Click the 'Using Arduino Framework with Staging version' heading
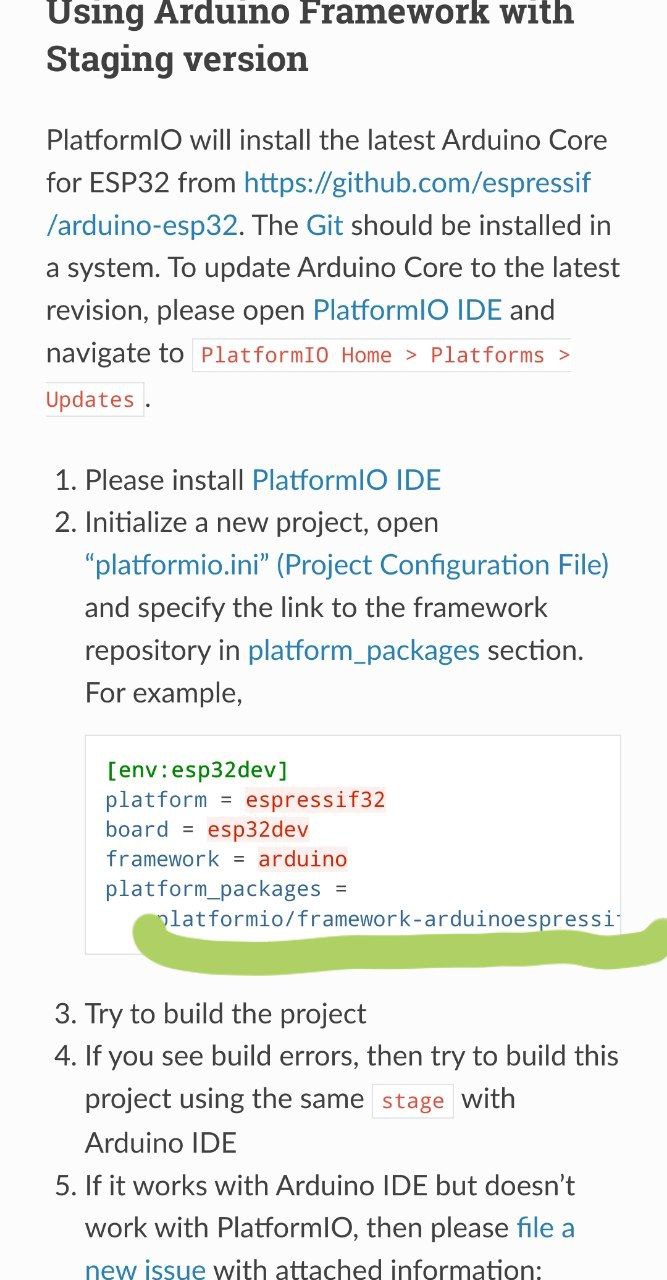Screen dimensions: 667x1280 point(310,38)
